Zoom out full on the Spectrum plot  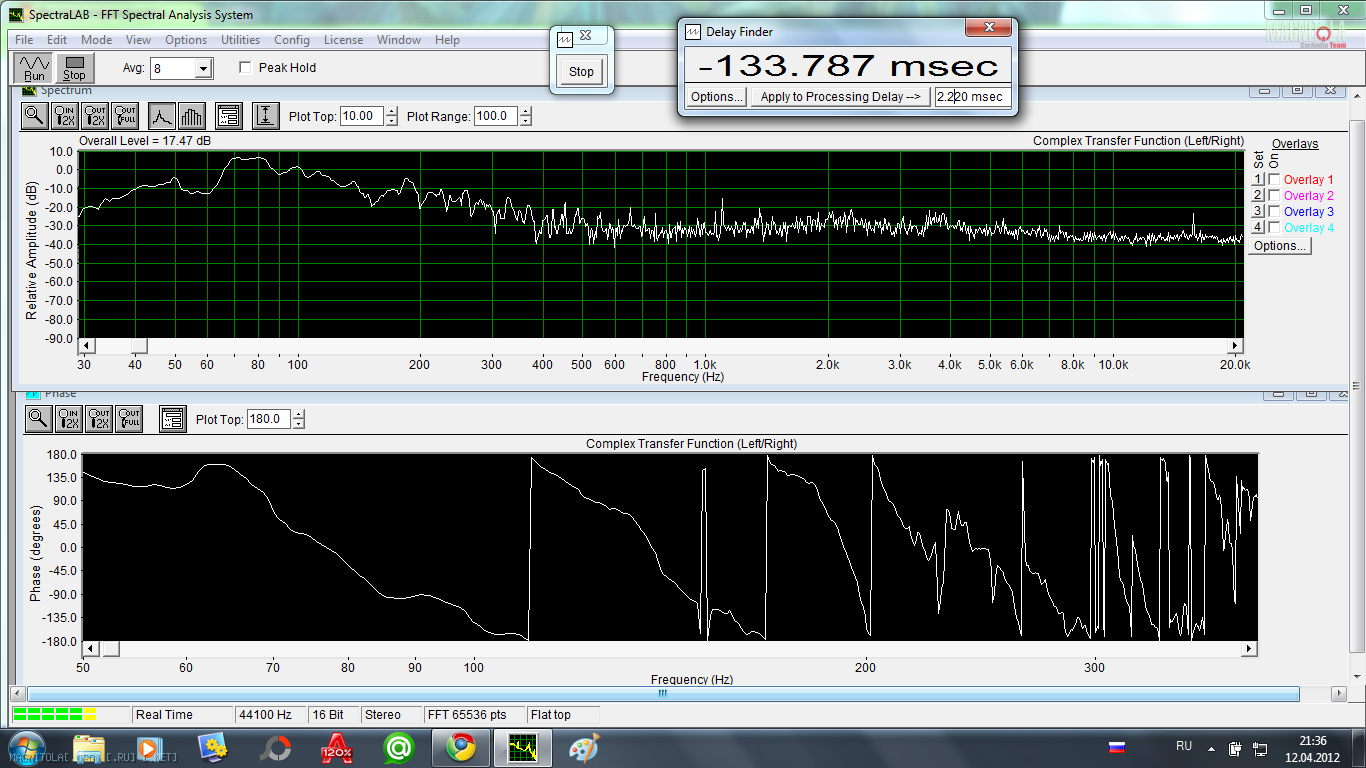[x=125, y=116]
